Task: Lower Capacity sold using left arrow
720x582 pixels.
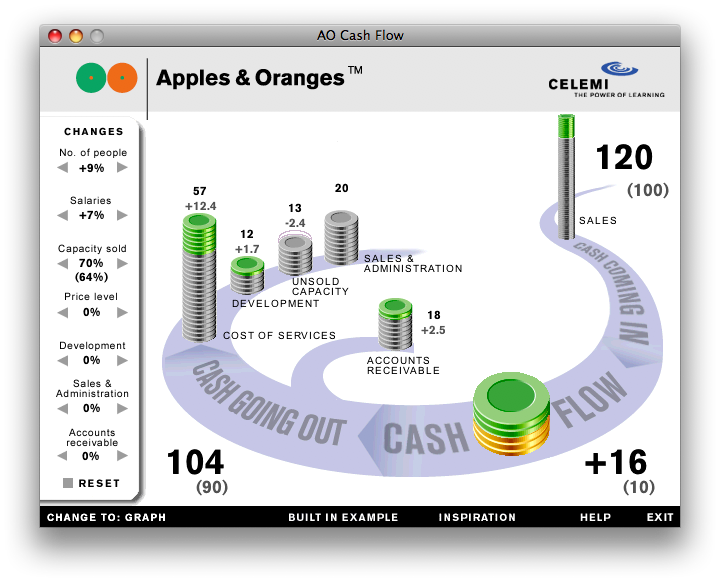Action: pos(63,264)
